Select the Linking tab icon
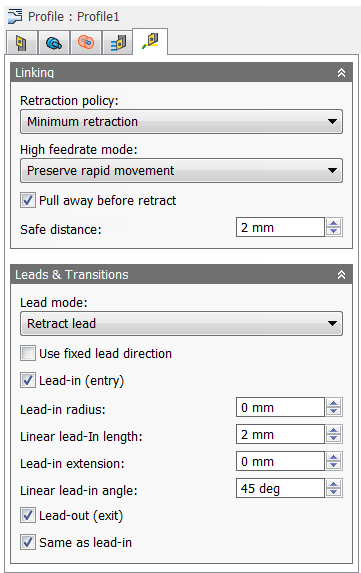361x573 pixels. coord(150,41)
